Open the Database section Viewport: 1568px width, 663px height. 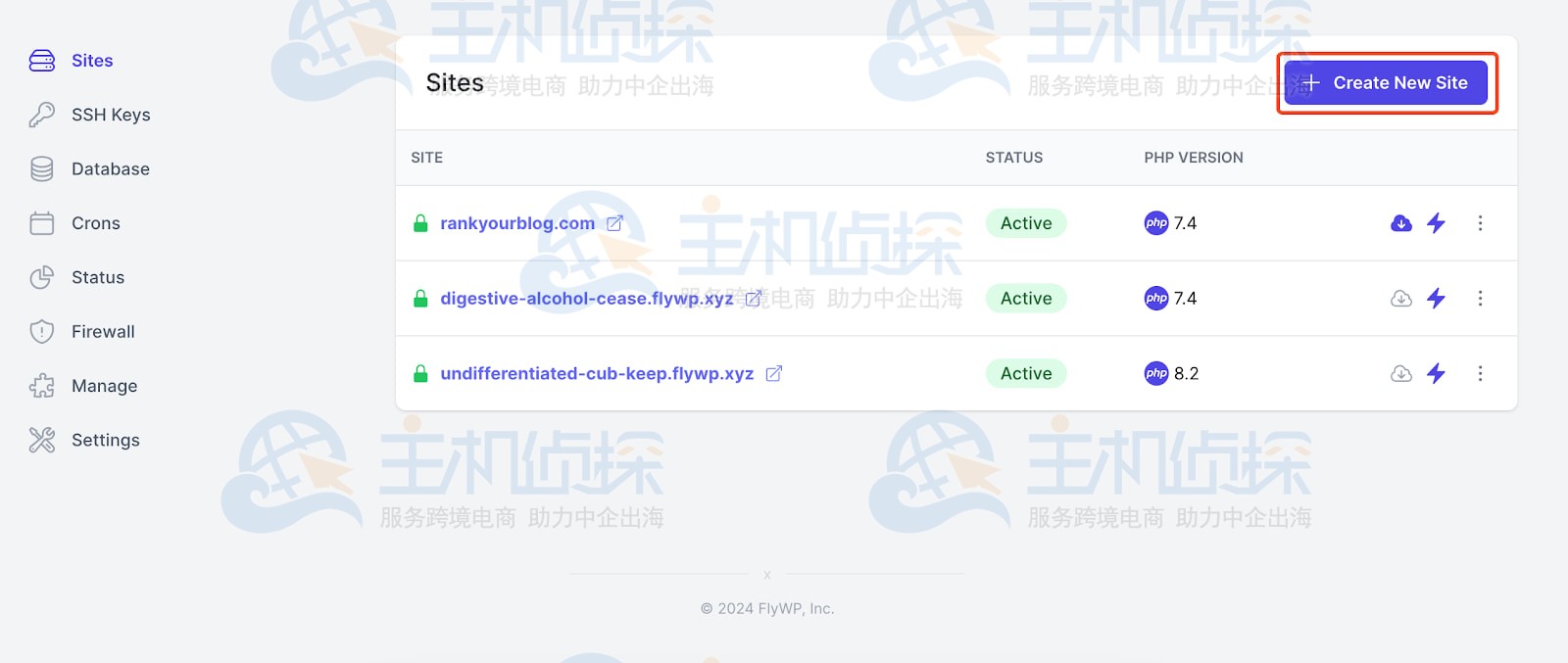(x=111, y=169)
